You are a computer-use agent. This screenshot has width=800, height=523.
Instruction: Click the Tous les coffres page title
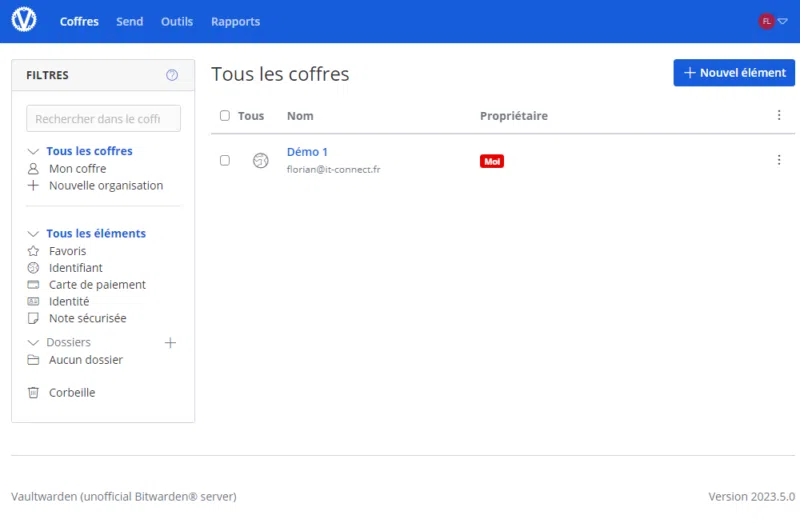coord(280,74)
